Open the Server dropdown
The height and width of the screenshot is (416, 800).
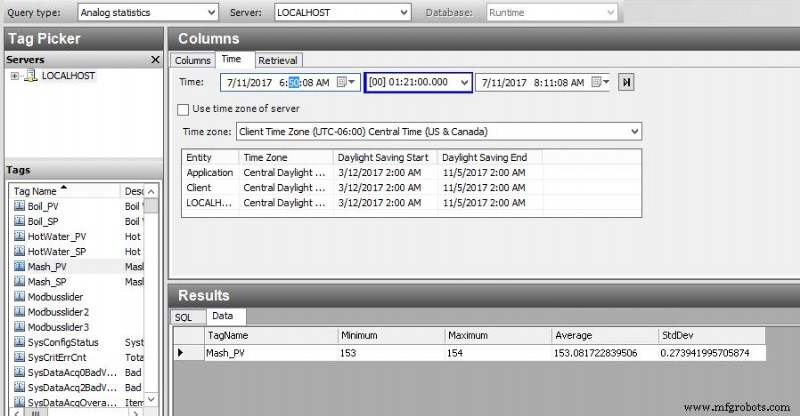403,13
